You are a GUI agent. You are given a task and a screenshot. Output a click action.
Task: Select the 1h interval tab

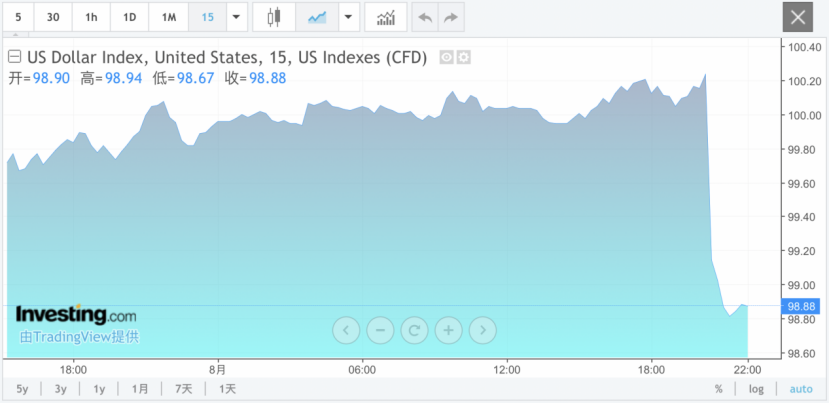click(x=92, y=17)
